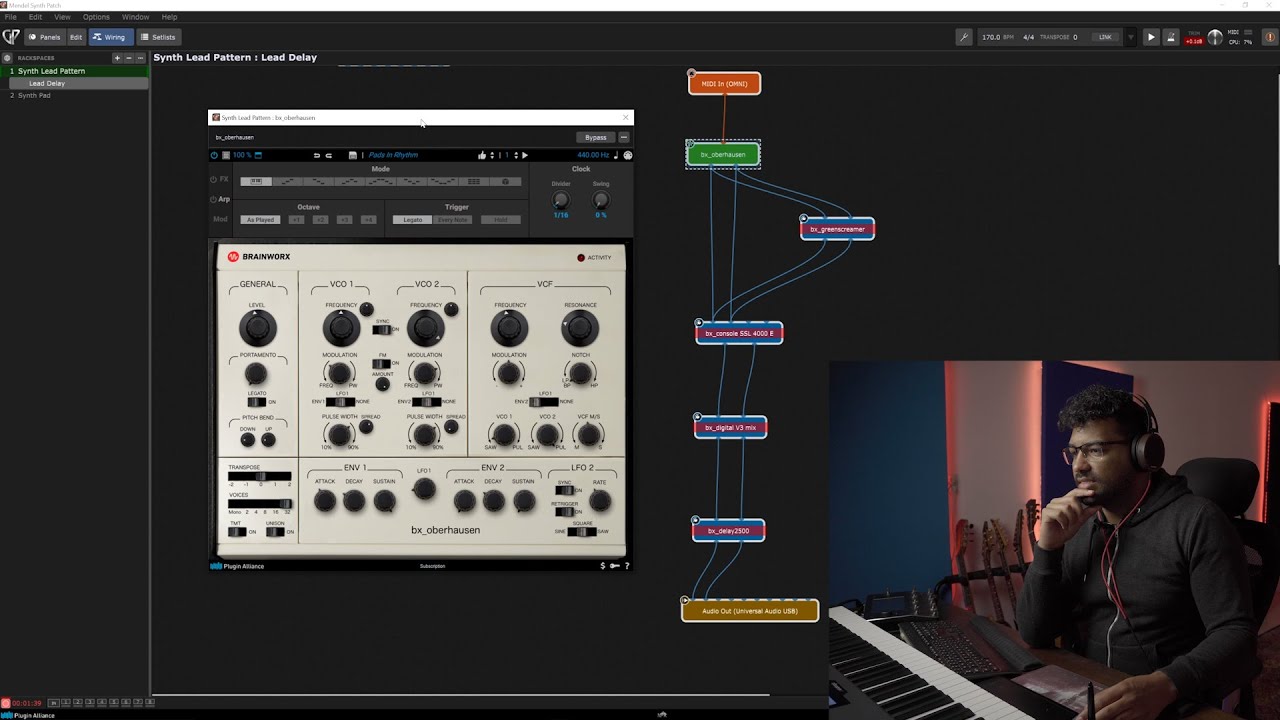Select the bx_greenscreamer plugin block
The height and width of the screenshot is (720, 1280).
click(837, 229)
